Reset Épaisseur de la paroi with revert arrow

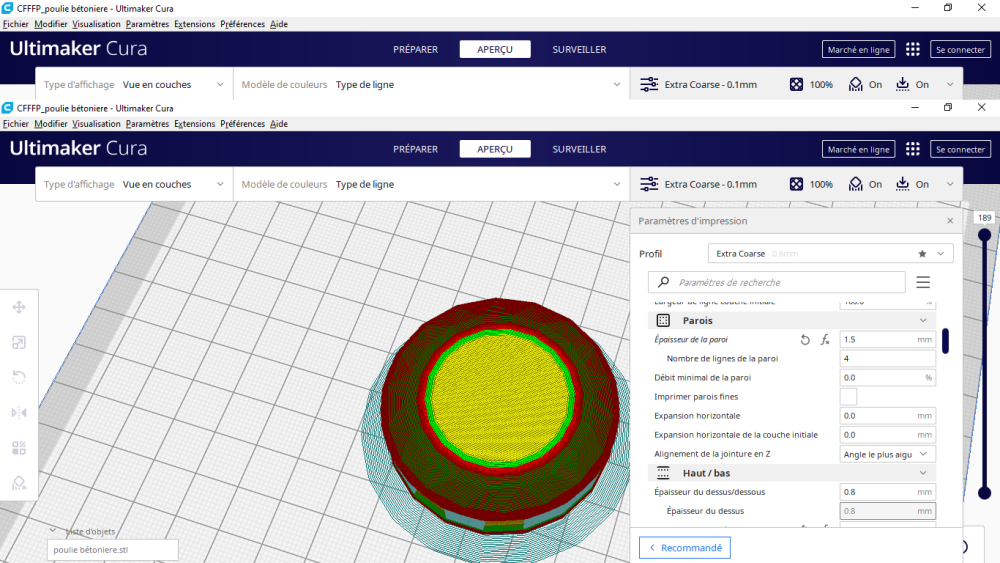[805, 340]
